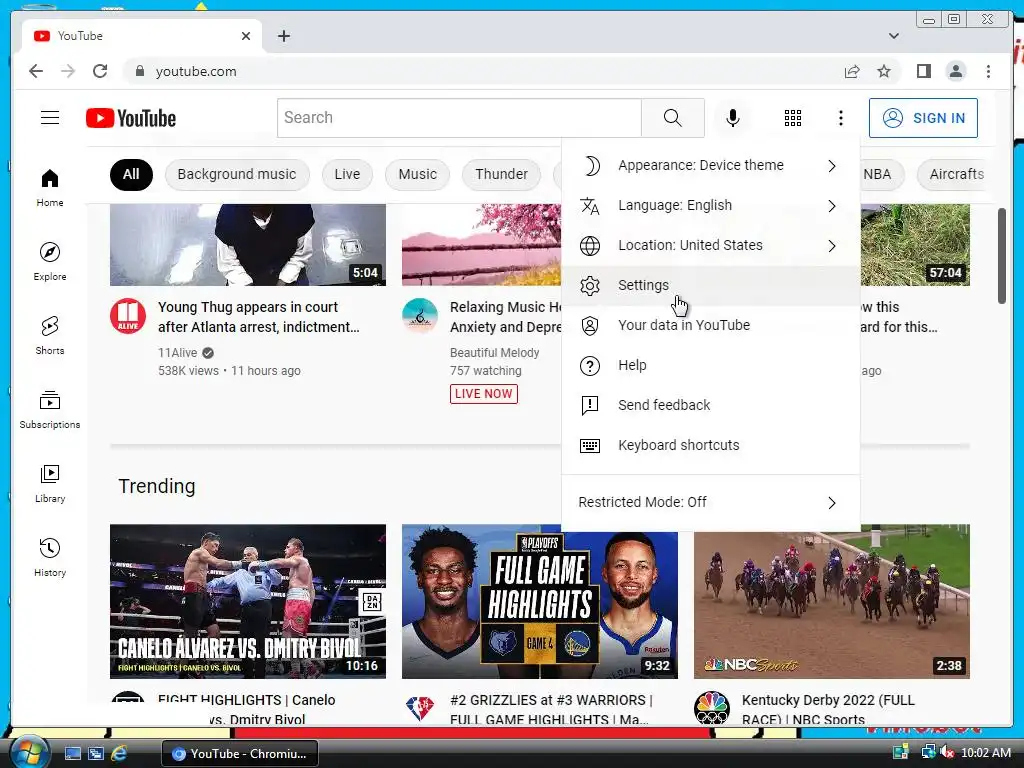The height and width of the screenshot is (768, 1024).
Task: Open Subscriptions in the sidebar
Action: click(x=50, y=409)
